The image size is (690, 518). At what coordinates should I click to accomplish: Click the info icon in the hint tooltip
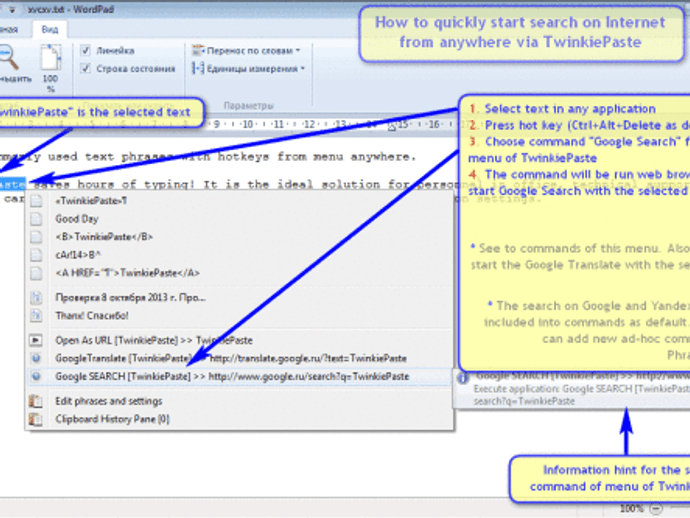(462, 378)
